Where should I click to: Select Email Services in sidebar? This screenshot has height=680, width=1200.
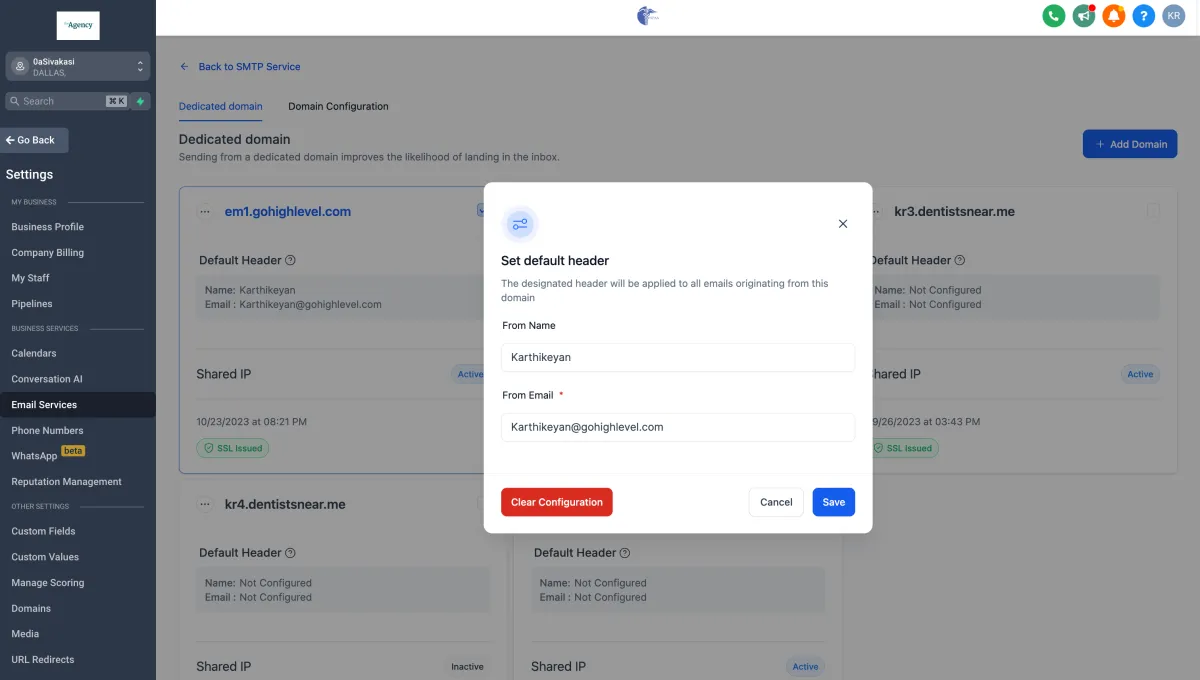[x=78, y=405]
